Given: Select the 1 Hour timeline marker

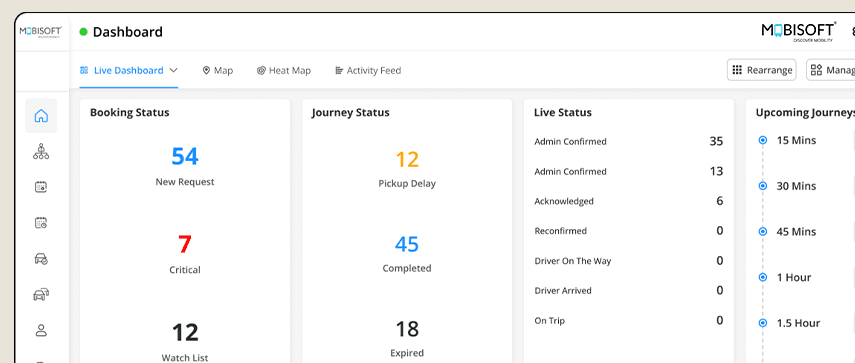Looking at the screenshot, I should pos(763,277).
